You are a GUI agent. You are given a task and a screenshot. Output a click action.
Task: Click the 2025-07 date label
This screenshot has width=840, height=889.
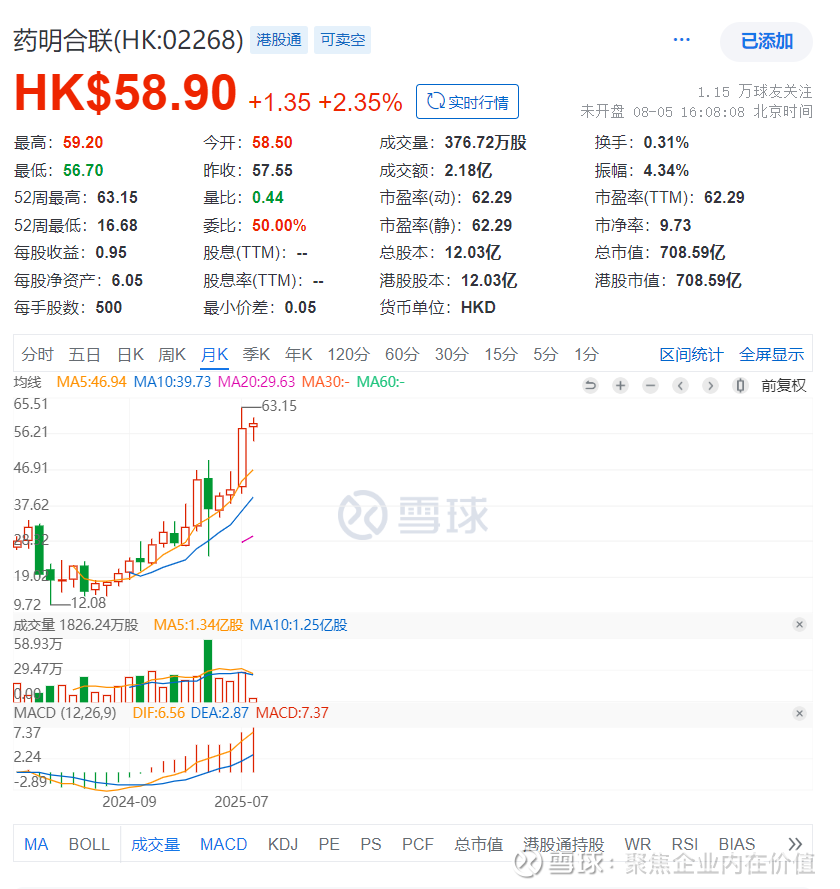(241, 802)
